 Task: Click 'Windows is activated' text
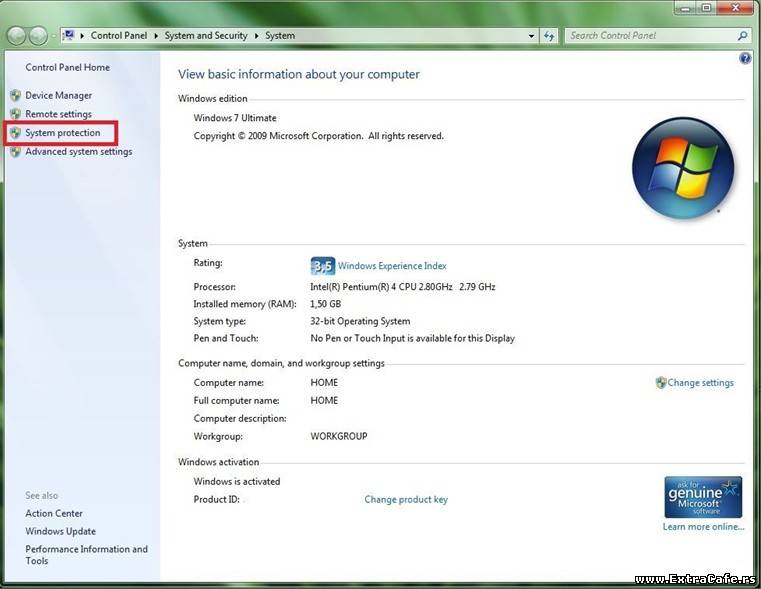click(x=237, y=481)
